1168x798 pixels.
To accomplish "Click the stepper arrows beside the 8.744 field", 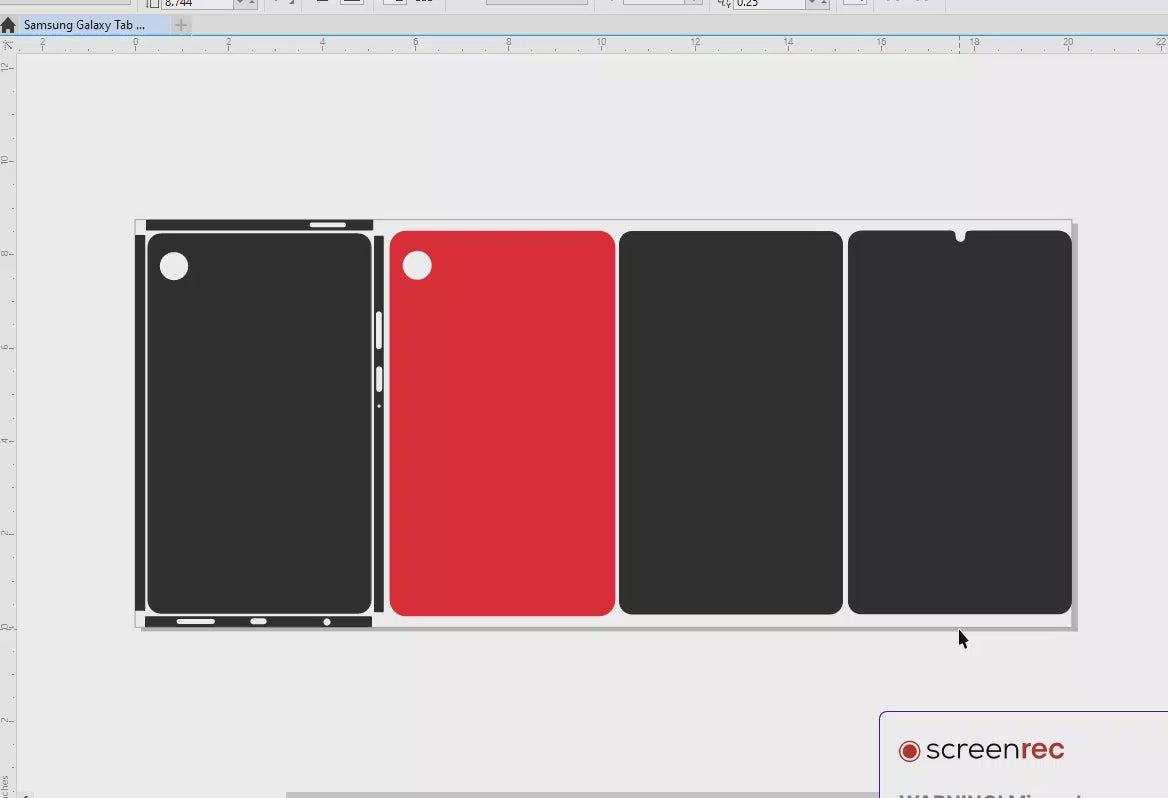I will tap(246, 4).
